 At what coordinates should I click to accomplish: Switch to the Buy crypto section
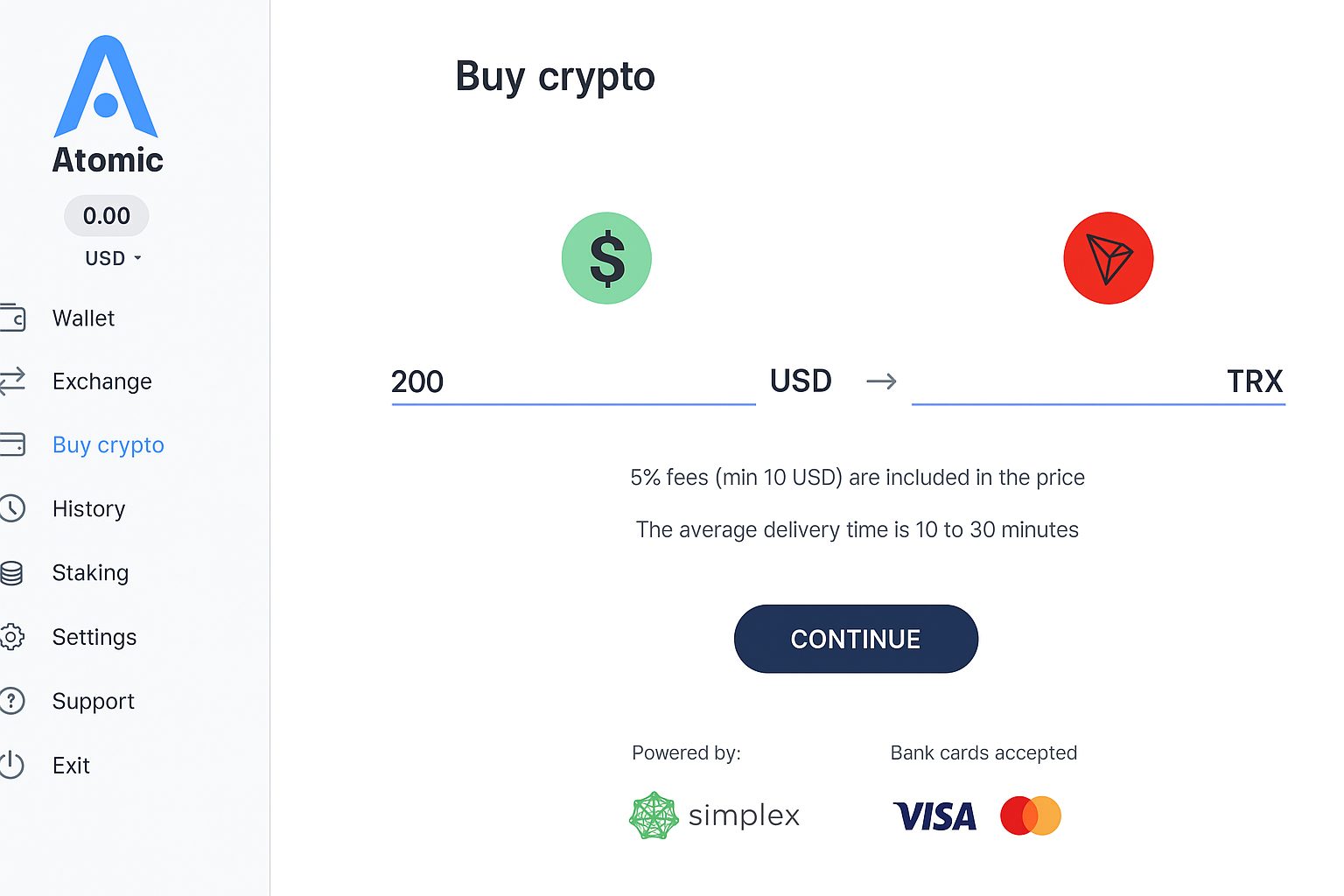(108, 444)
